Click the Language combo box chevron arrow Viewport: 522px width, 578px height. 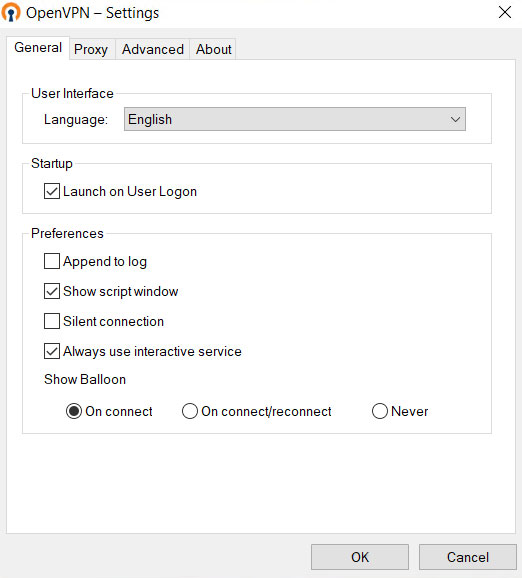[x=455, y=119]
